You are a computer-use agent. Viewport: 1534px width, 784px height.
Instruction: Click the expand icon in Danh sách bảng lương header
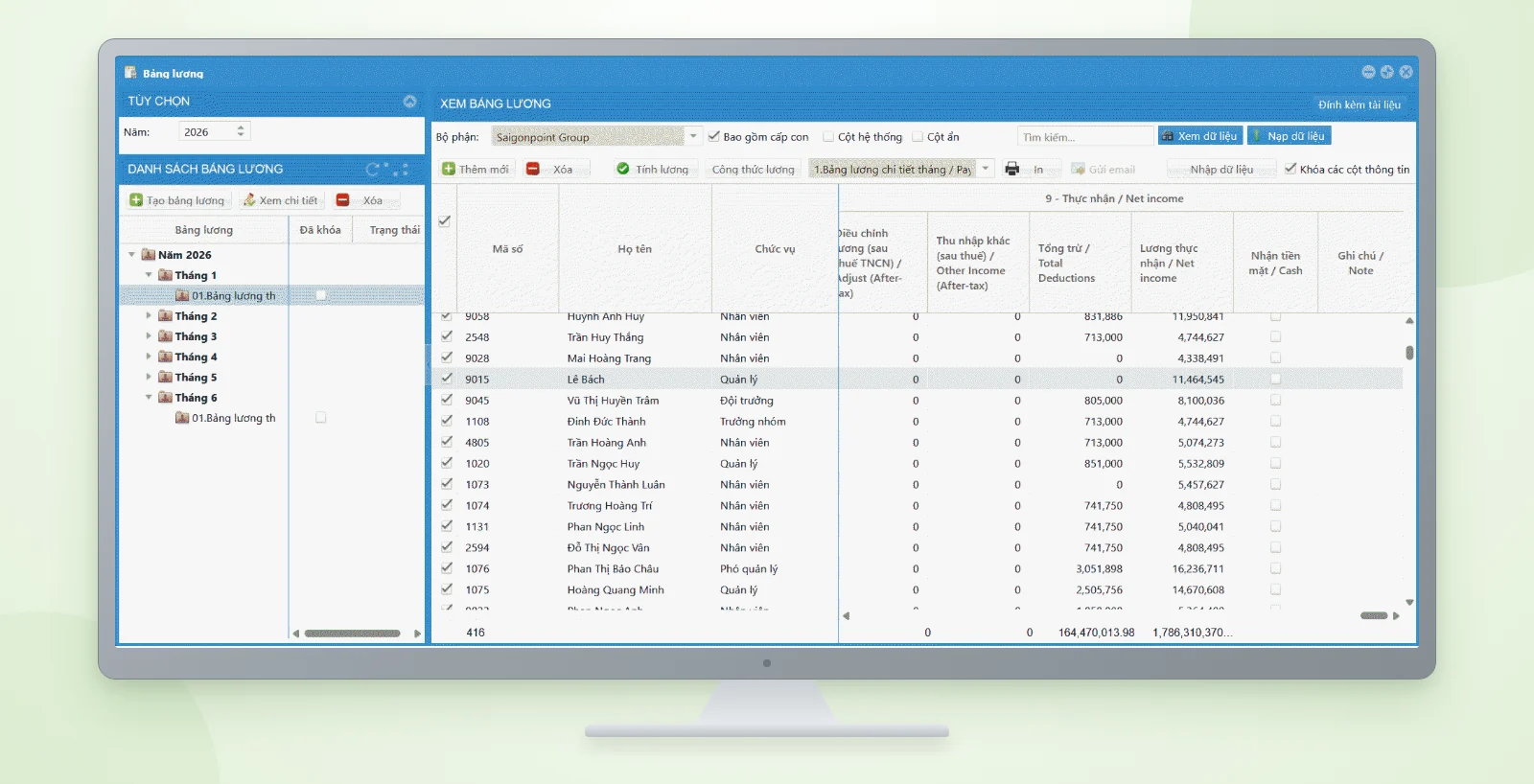pyautogui.click(x=403, y=170)
